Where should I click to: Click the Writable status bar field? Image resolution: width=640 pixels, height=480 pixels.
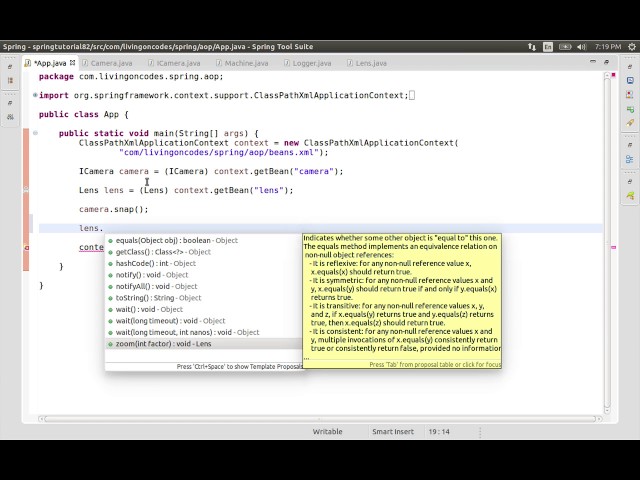coord(327,431)
